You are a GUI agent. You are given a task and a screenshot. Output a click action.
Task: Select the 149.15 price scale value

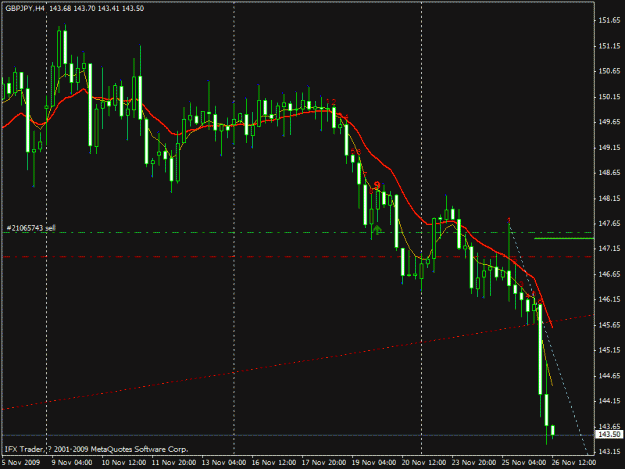[609, 147]
